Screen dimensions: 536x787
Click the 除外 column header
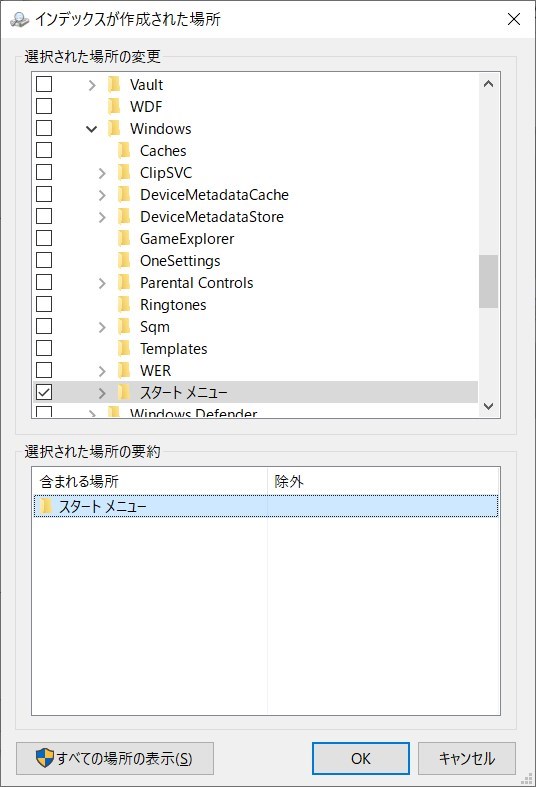[x=383, y=481]
